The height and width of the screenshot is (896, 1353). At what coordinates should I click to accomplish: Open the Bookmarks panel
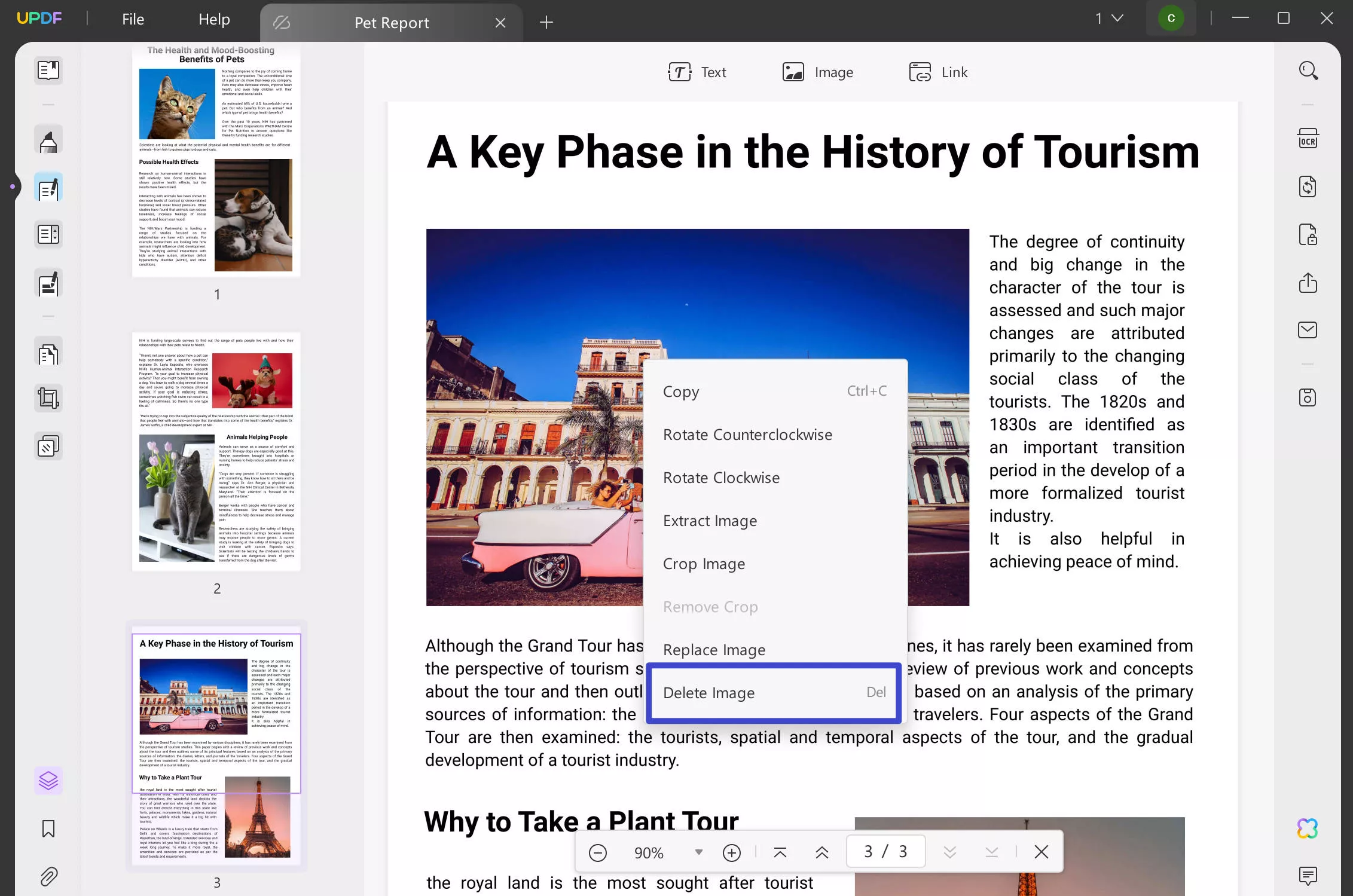coord(48,829)
